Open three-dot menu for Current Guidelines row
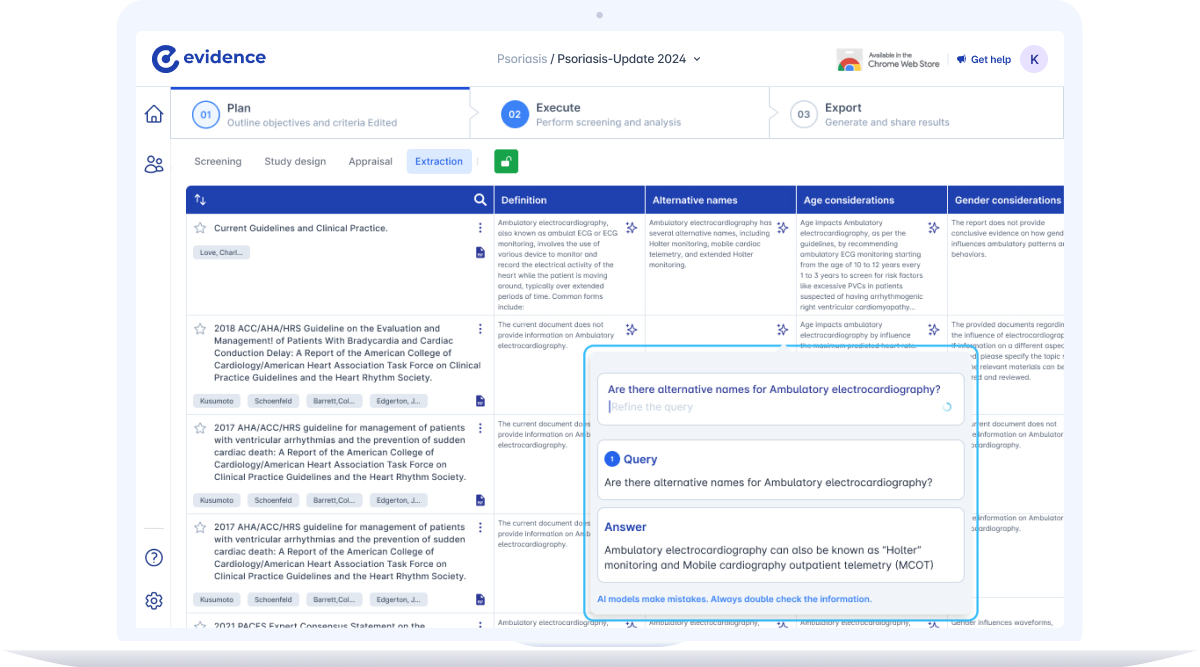This screenshot has height=667, width=1200. coord(480,228)
